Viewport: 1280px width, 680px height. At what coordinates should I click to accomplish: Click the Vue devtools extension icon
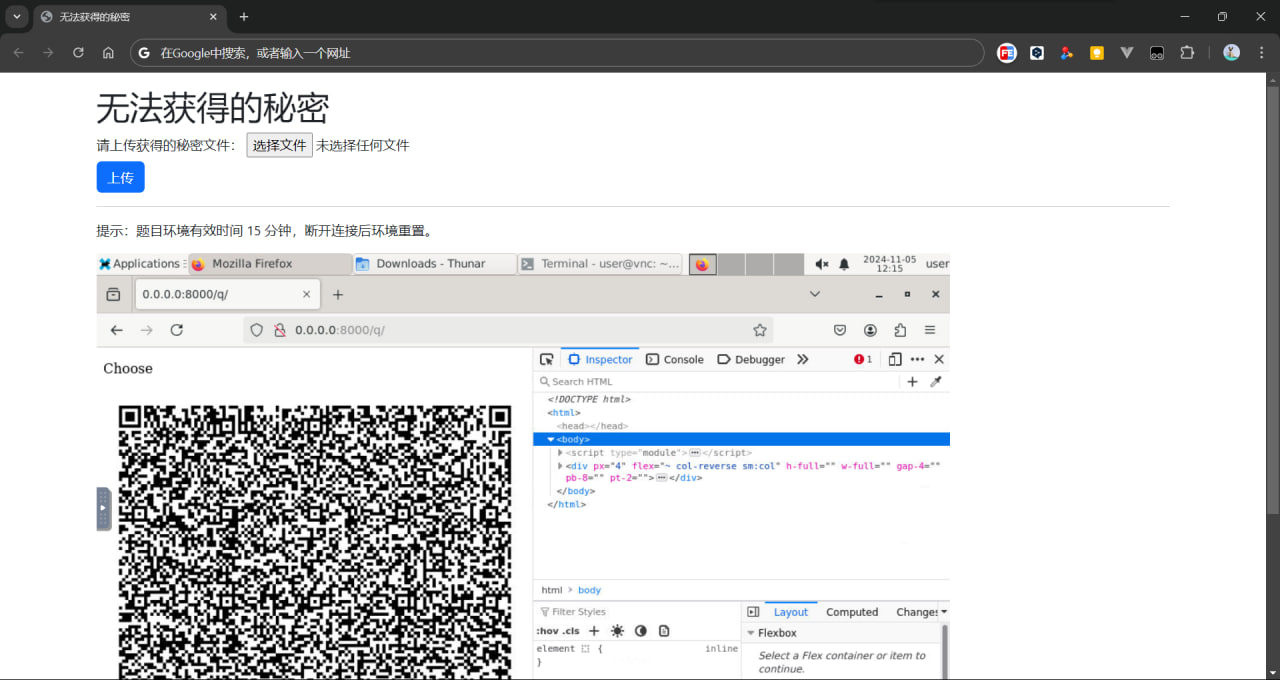click(x=1127, y=53)
